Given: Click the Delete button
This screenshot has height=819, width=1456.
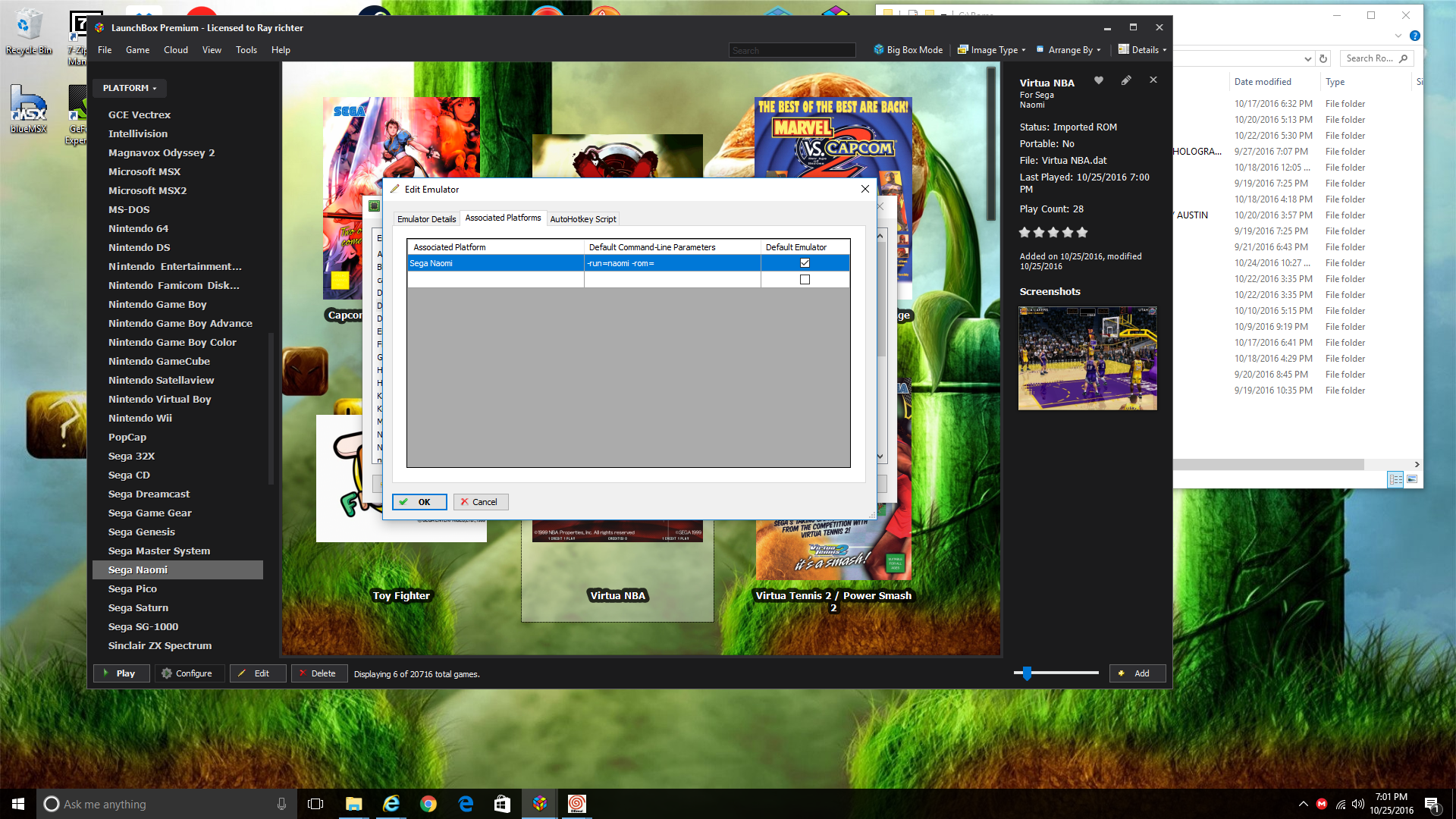Looking at the screenshot, I should (x=319, y=673).
